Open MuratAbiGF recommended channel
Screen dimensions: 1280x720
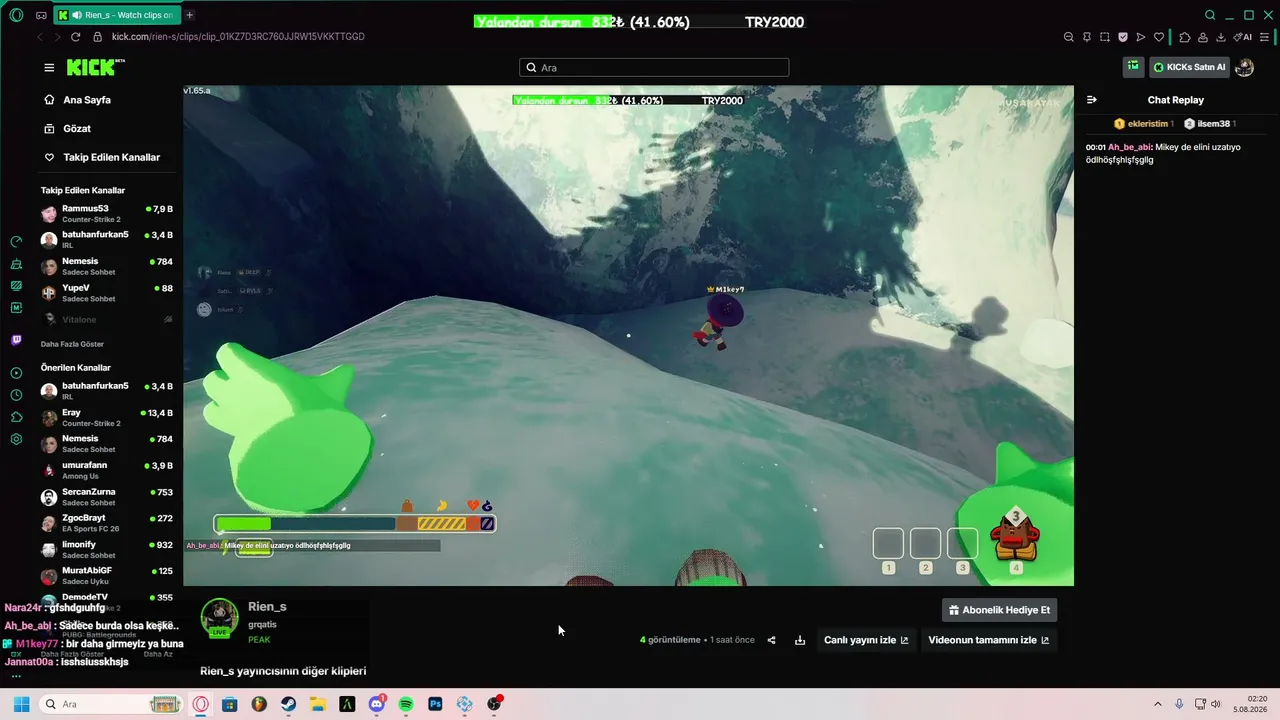(107, 576)
